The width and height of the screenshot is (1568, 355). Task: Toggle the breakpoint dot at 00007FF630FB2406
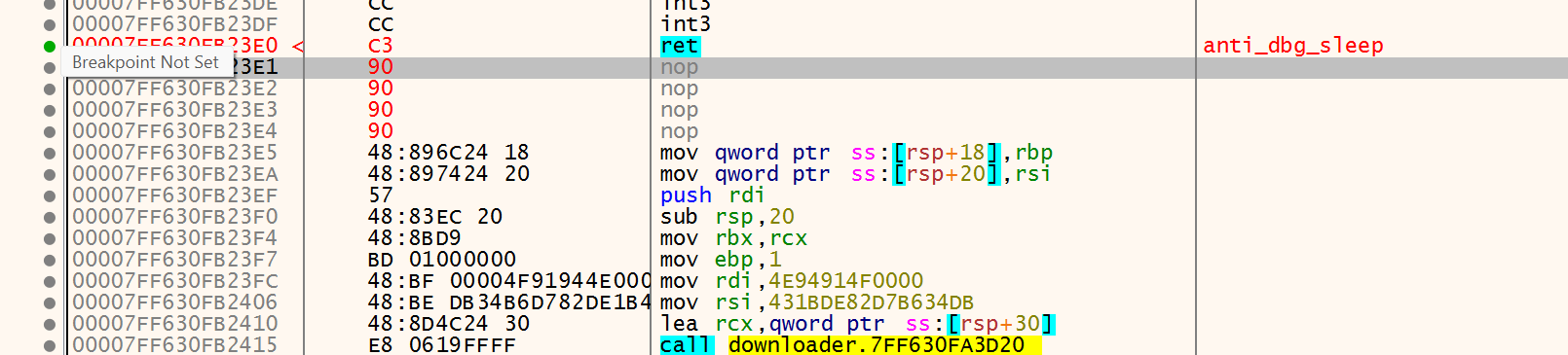tap(50, 302)
